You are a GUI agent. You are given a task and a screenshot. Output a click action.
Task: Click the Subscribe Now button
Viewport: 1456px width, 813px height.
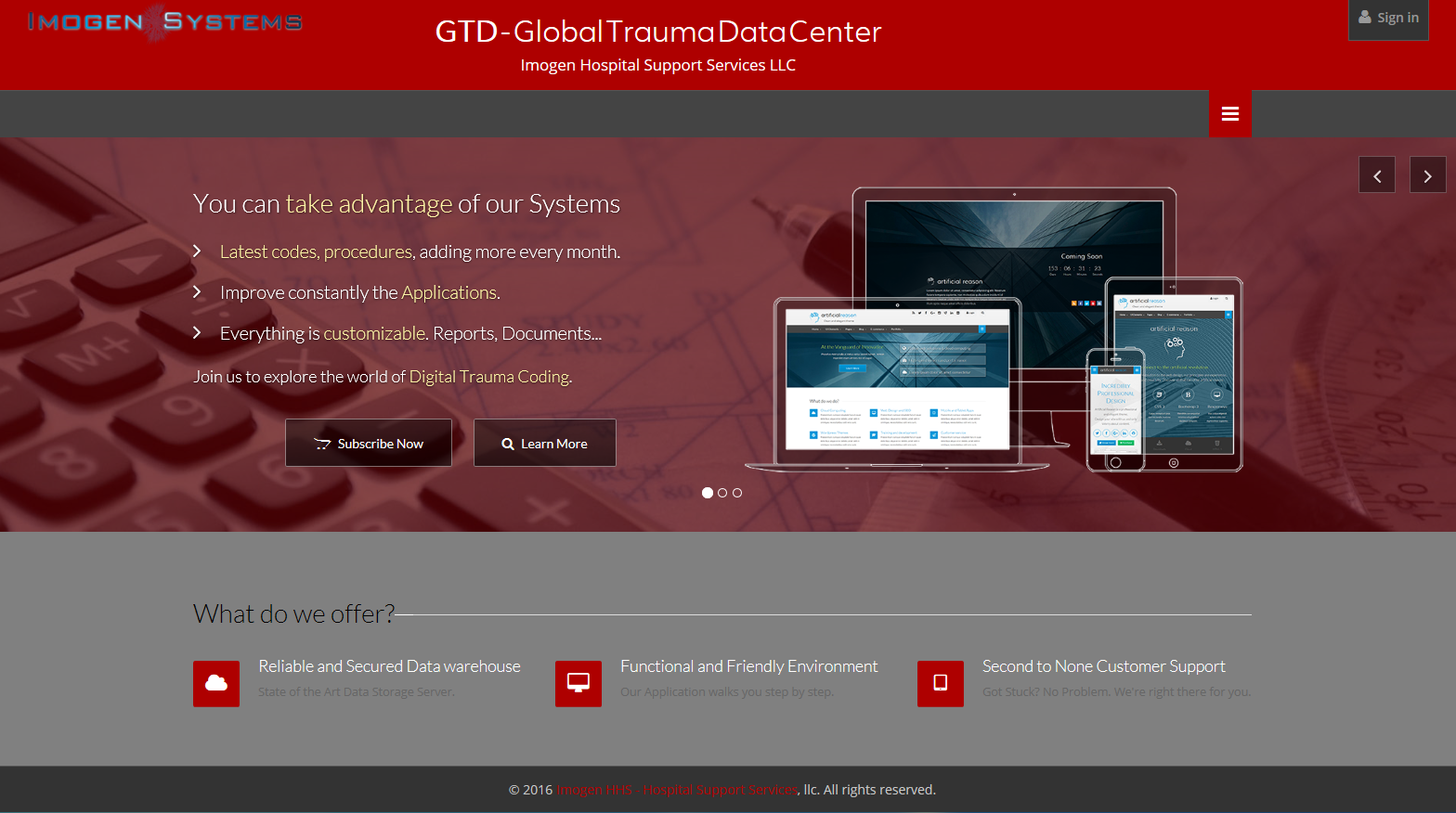pos(369,444)
